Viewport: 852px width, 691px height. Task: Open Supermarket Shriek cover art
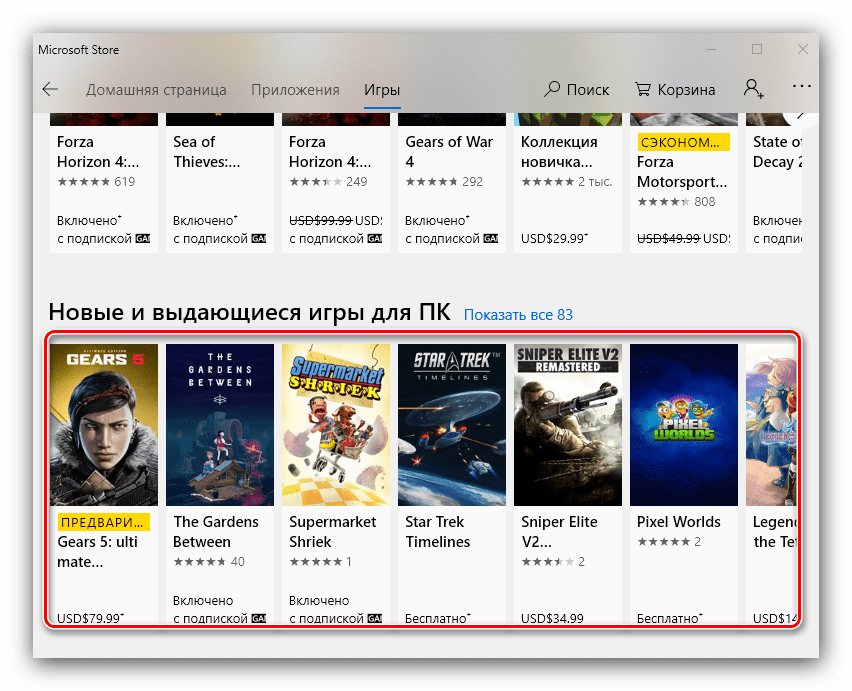(336, 425)
